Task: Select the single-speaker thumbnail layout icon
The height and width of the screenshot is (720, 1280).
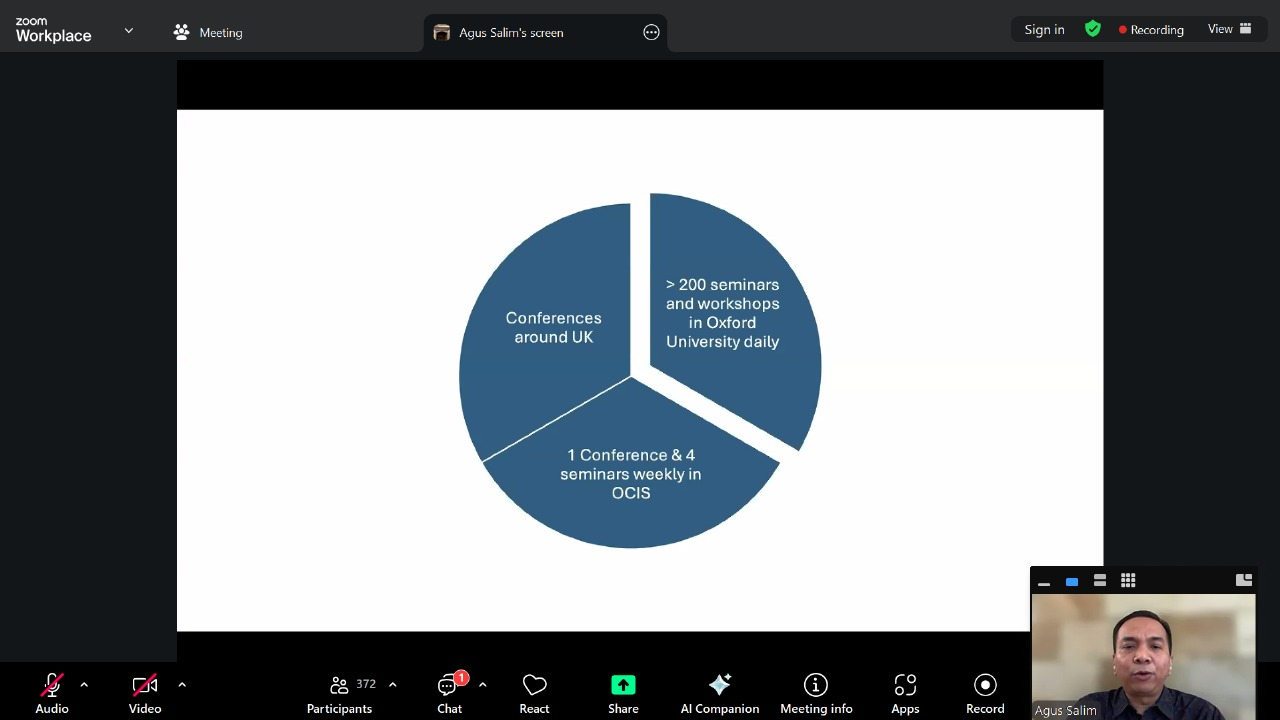Action: click(x=1072, y=581)
